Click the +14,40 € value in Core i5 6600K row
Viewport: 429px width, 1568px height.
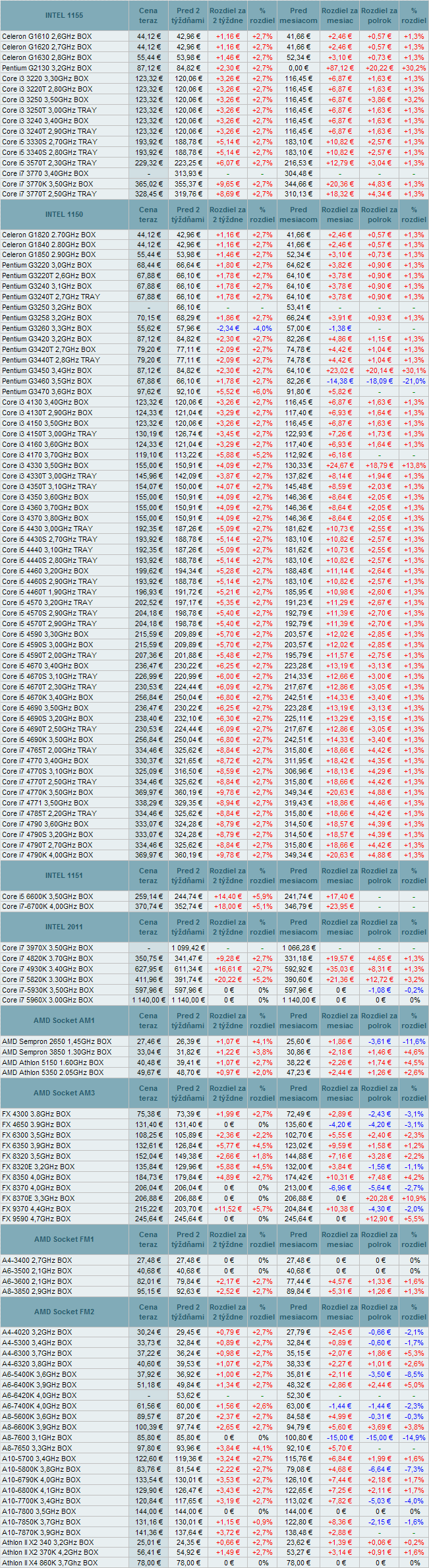227,896
